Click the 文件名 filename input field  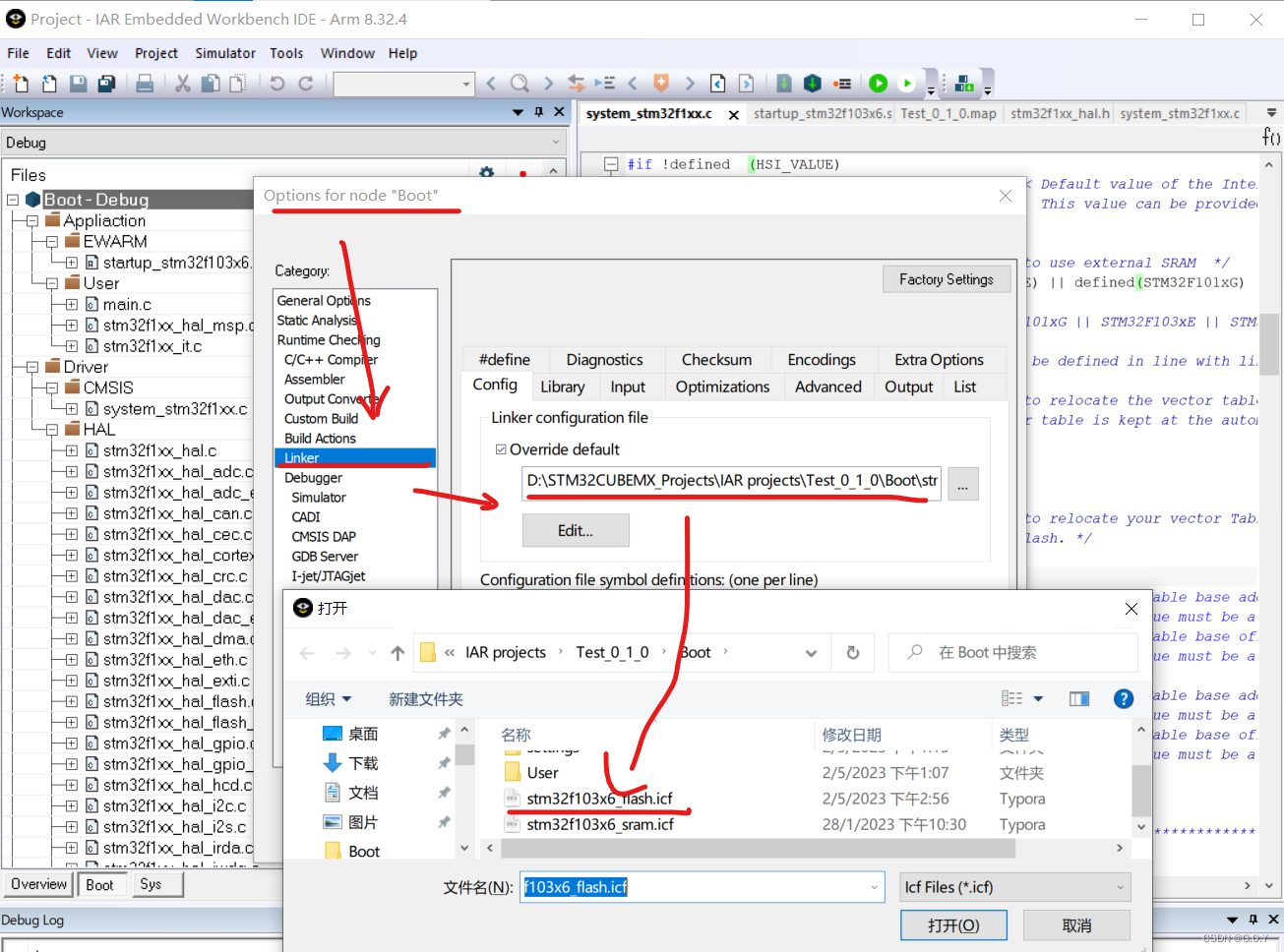coord(702,887)
